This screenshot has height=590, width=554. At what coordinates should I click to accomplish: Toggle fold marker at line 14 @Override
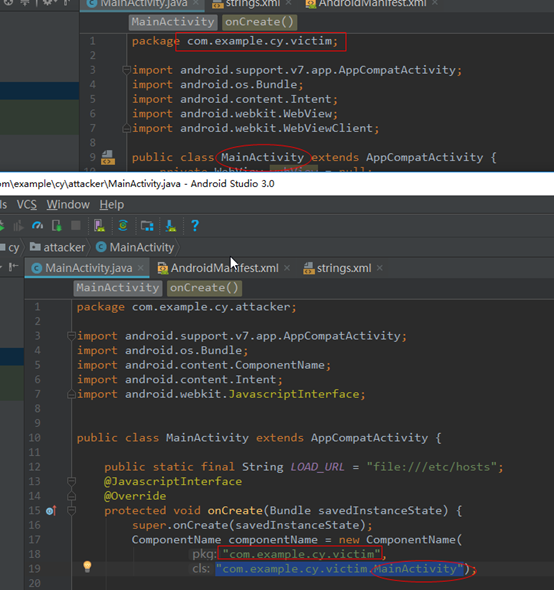pyautogui.click(x=71, y=496)
